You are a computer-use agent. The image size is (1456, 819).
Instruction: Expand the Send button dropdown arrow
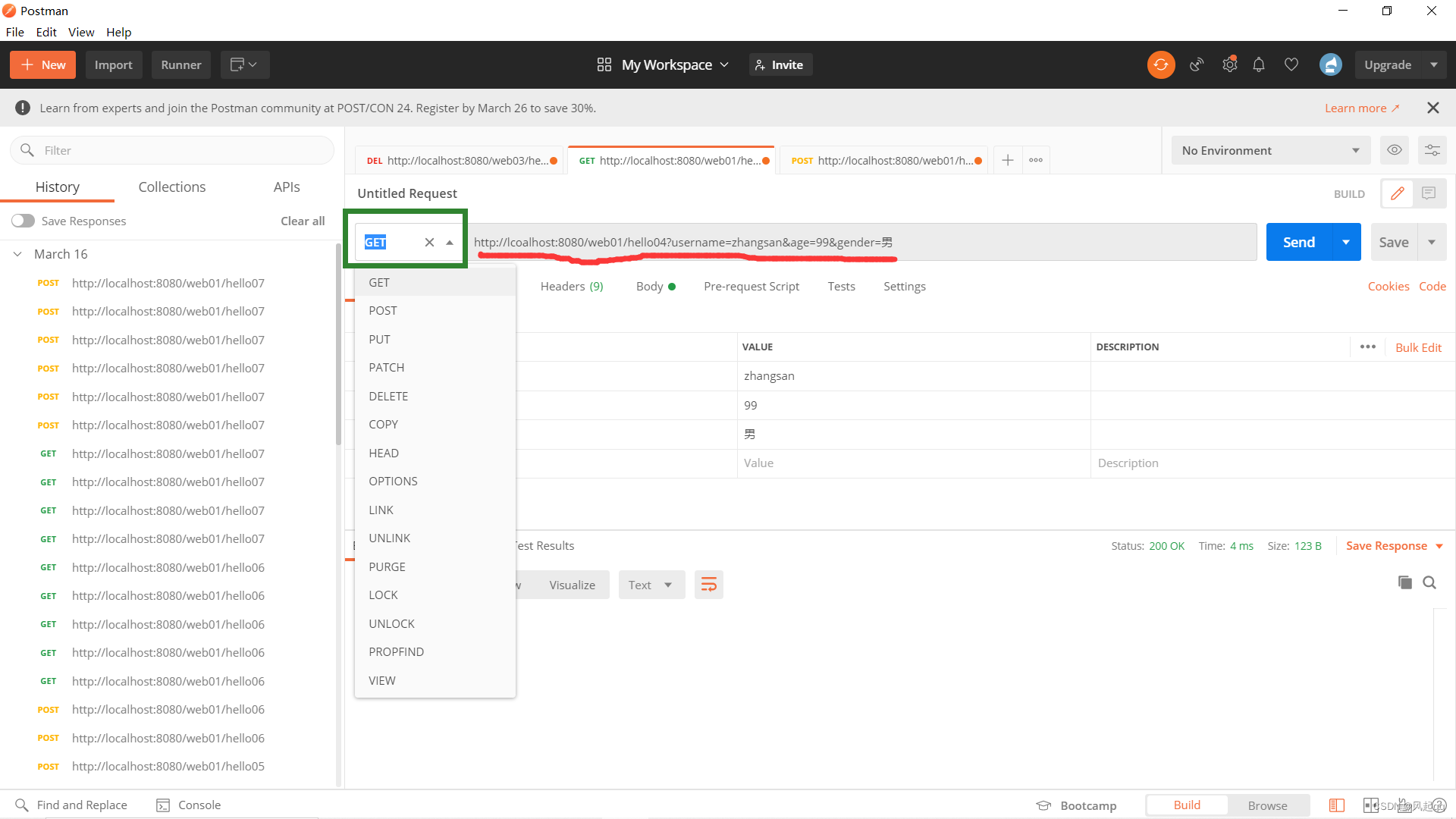tap(1345, 243)
